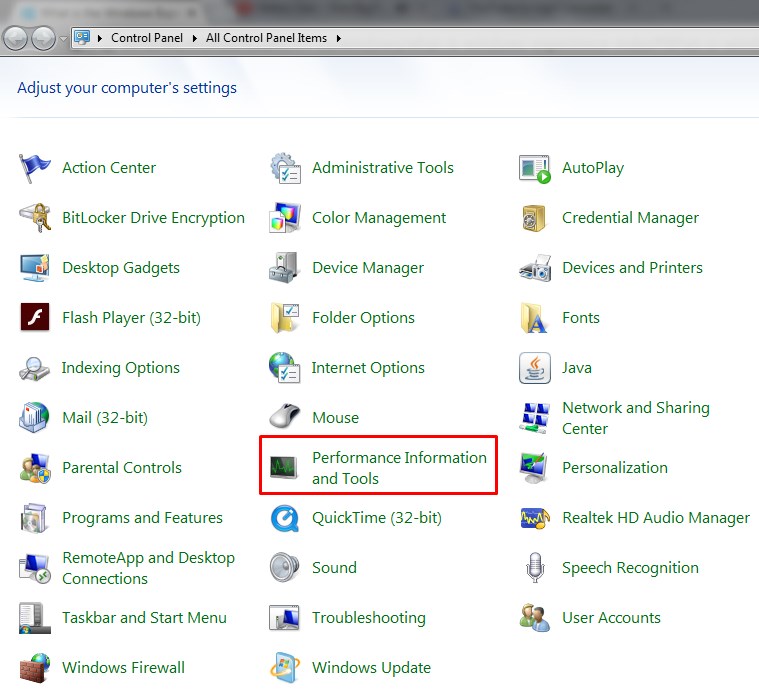Open the Windows Firewall brick wall icon
759x698 pixels.
(35, 668)
